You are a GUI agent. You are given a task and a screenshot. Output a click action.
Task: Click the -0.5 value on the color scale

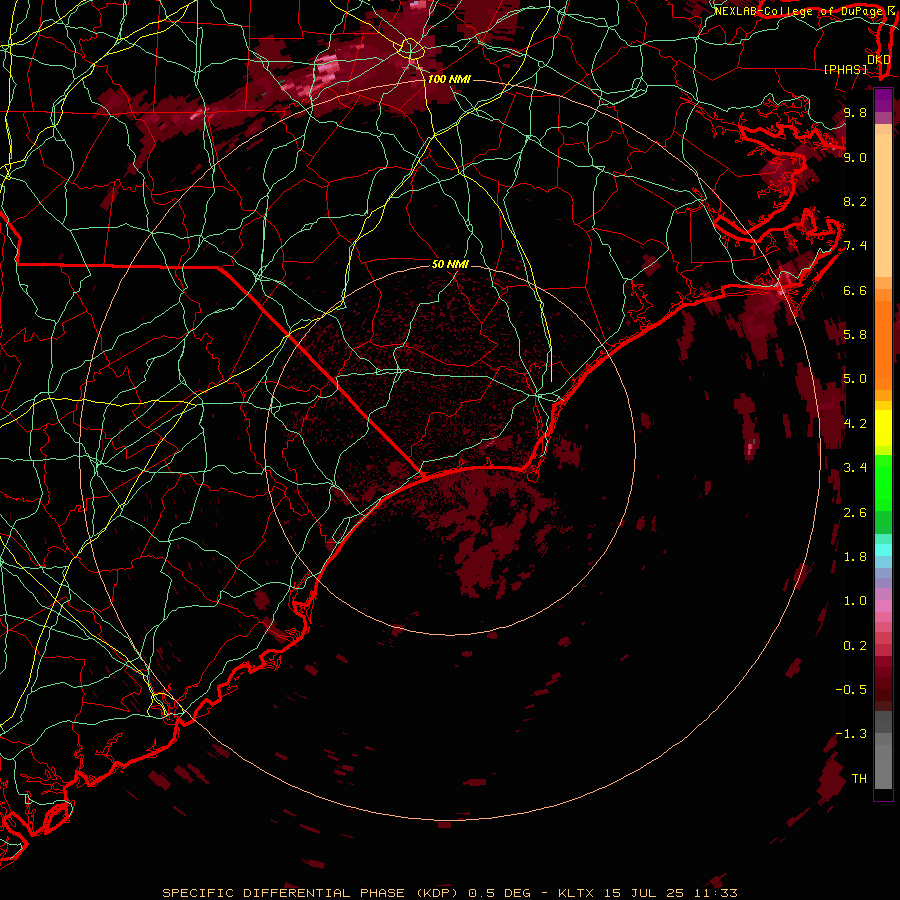click(851, 690)
